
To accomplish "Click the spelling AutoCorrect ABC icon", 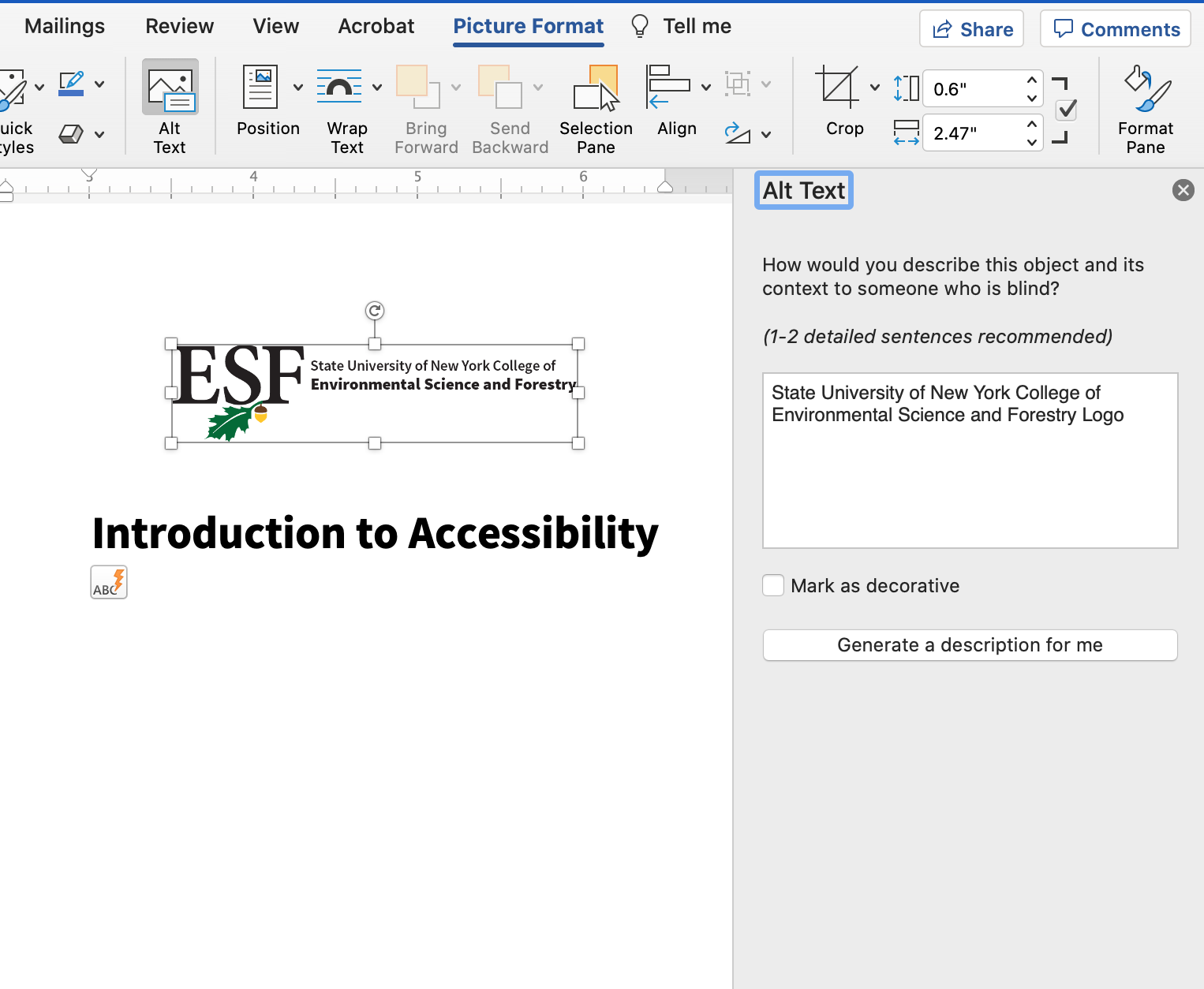I will 109,582.
